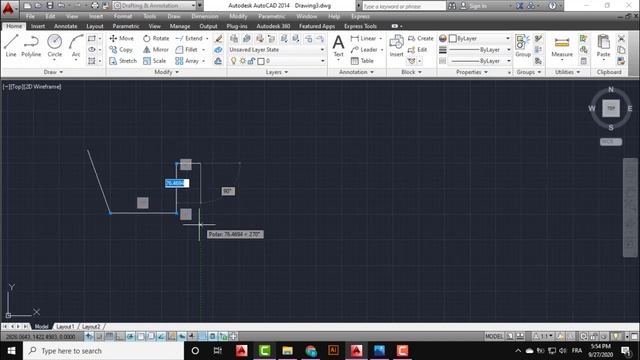The image size is (640, 360).
Task: Select the Arc tool
Action: [x=76, y=46]
